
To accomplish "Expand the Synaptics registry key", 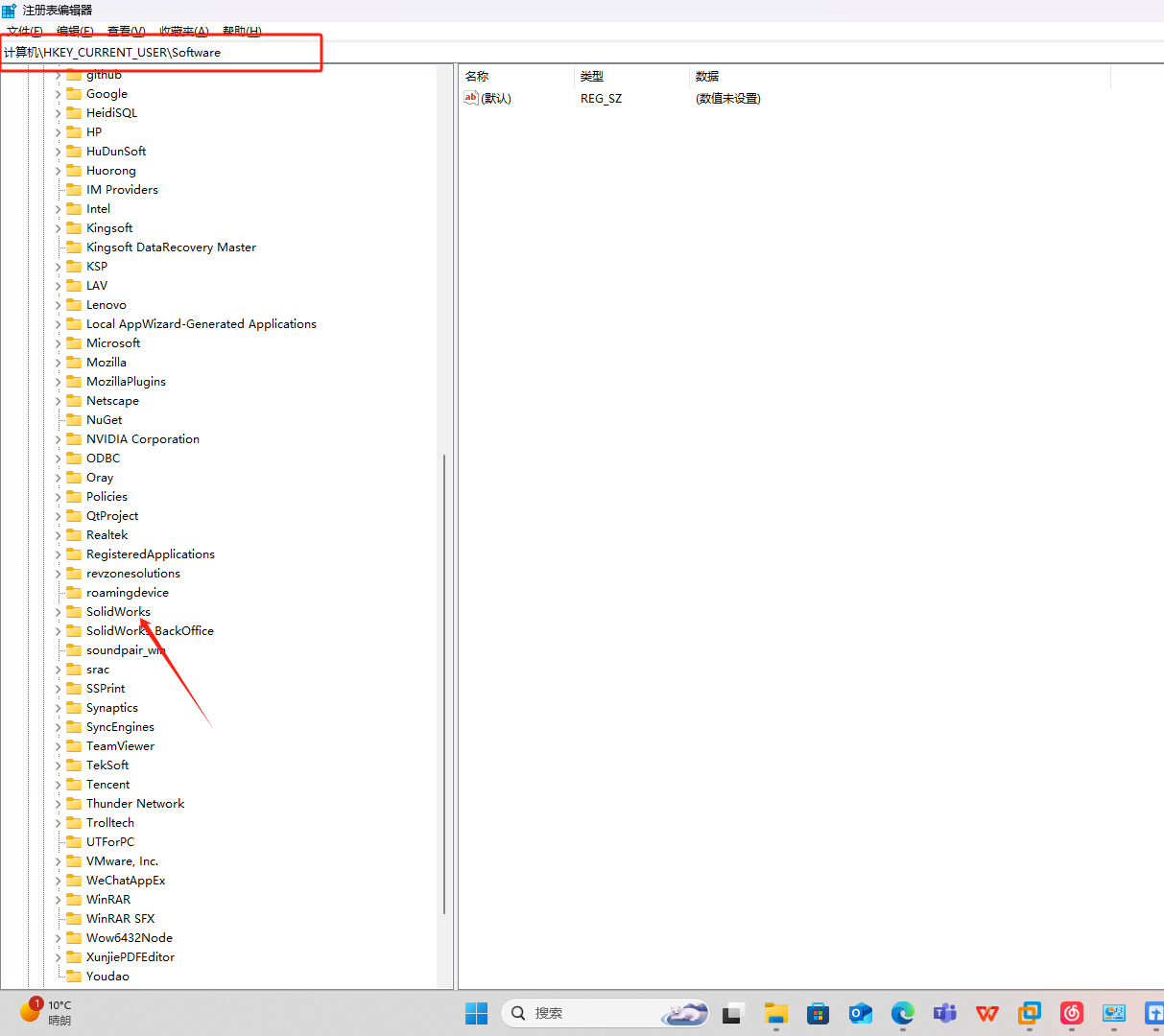I will (58, 708).
